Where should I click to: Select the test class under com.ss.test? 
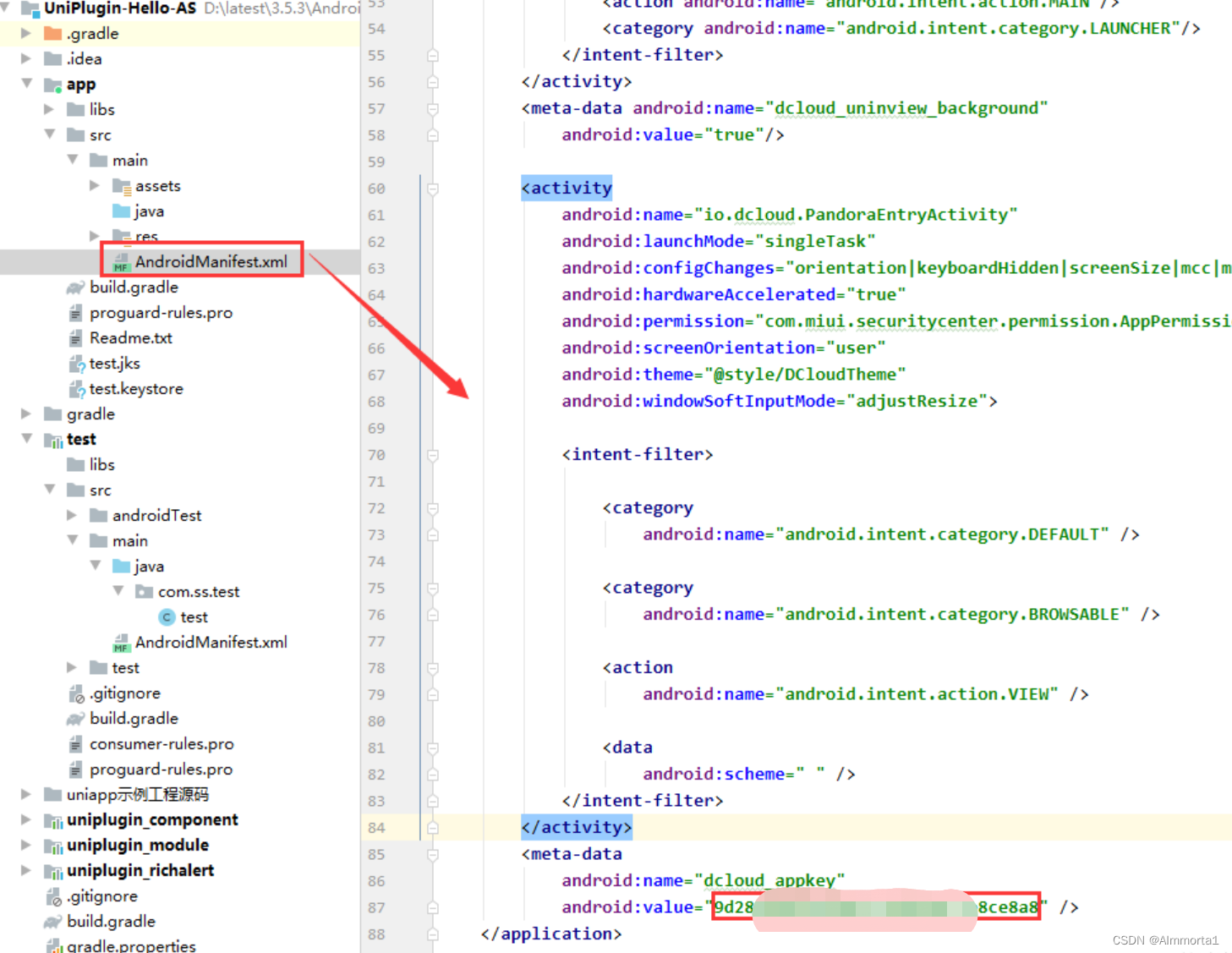(194, 617)
